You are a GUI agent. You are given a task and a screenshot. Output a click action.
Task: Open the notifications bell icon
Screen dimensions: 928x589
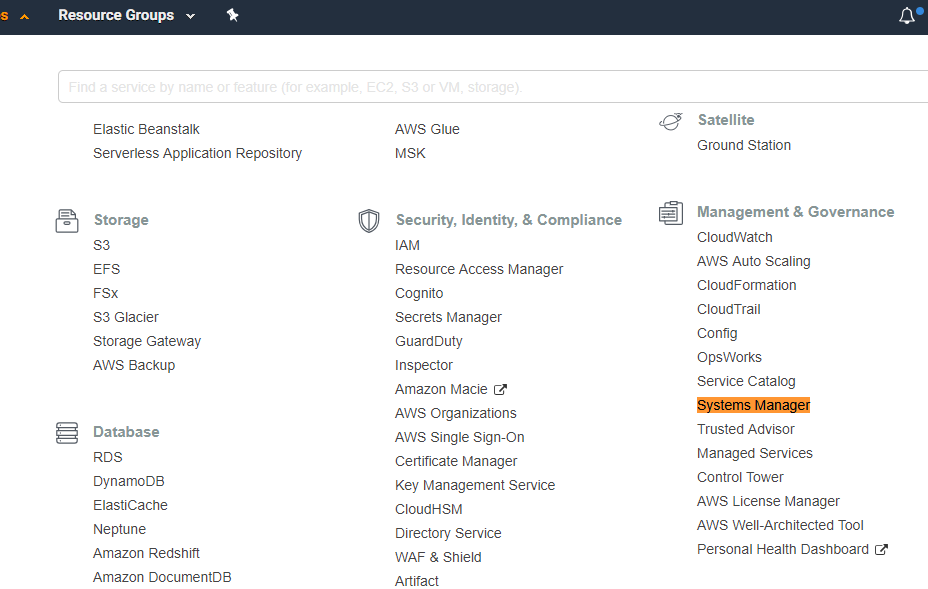[907, 16]
